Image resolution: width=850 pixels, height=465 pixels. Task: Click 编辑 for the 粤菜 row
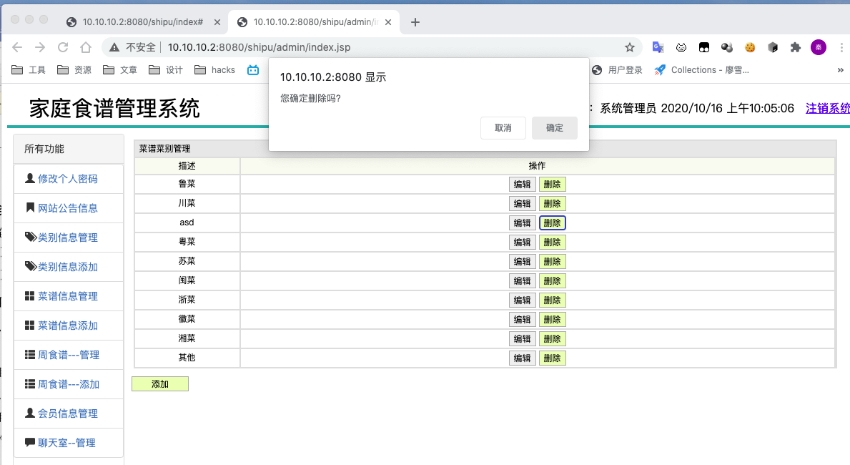pyautogui.click(x=522, y=242)
